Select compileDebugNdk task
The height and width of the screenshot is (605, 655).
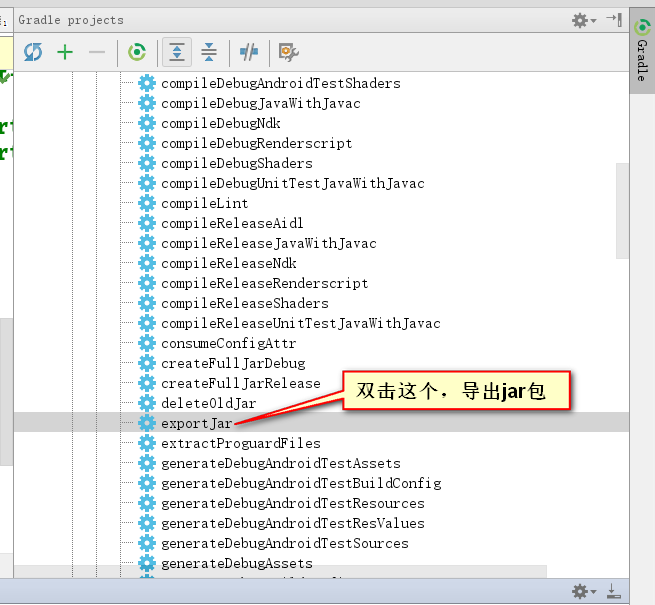coord(221,123)
